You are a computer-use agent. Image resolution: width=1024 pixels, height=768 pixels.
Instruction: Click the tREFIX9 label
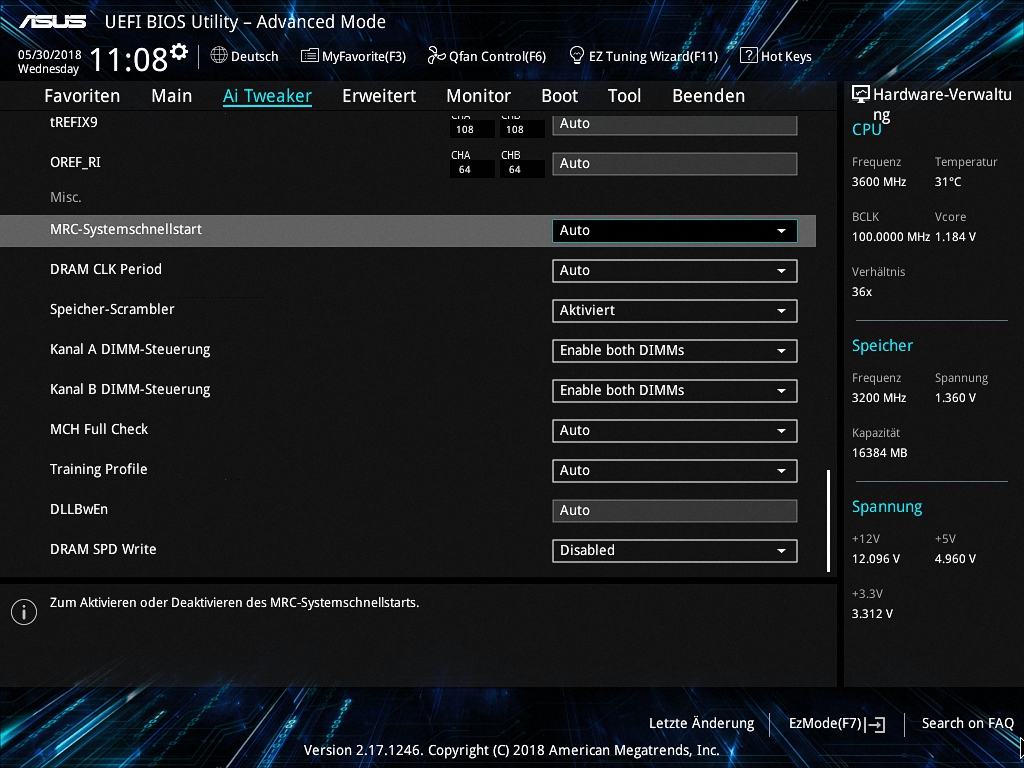pos(74,122)
